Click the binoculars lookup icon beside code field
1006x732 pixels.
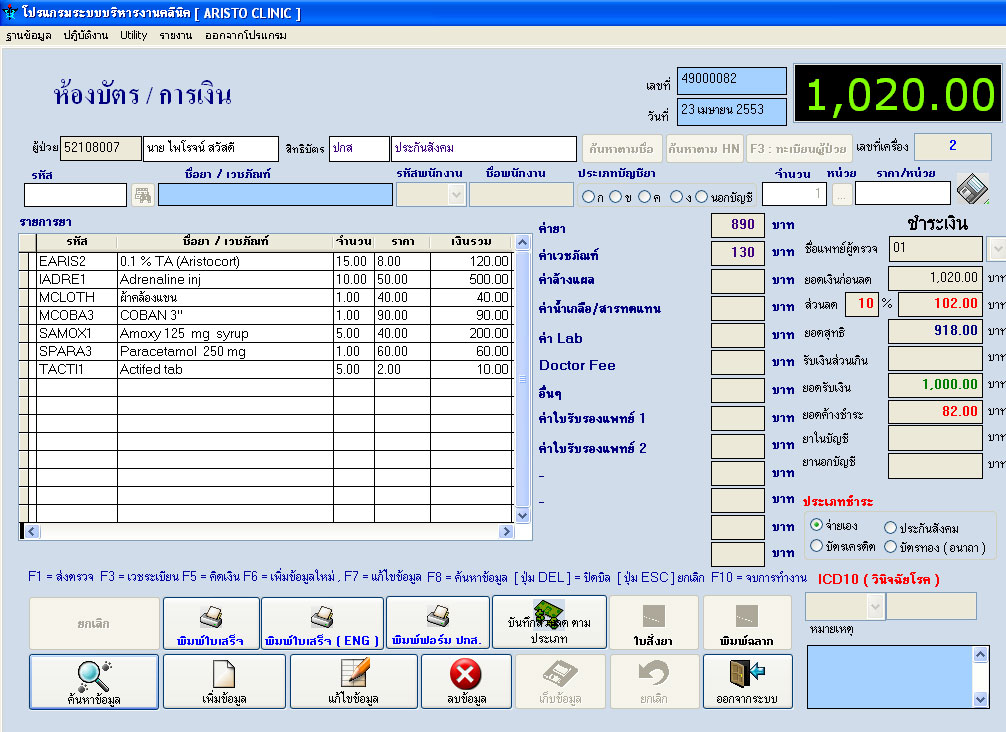[143, 195]
